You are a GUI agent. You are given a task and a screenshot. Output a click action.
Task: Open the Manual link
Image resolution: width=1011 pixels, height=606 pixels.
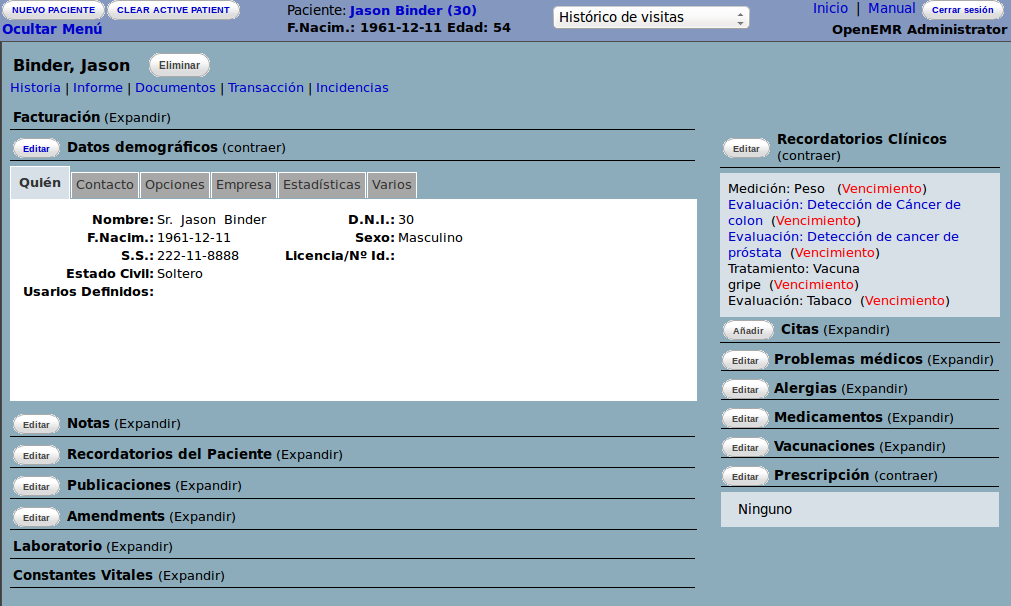pyautogui.click(x=891, y=8)
